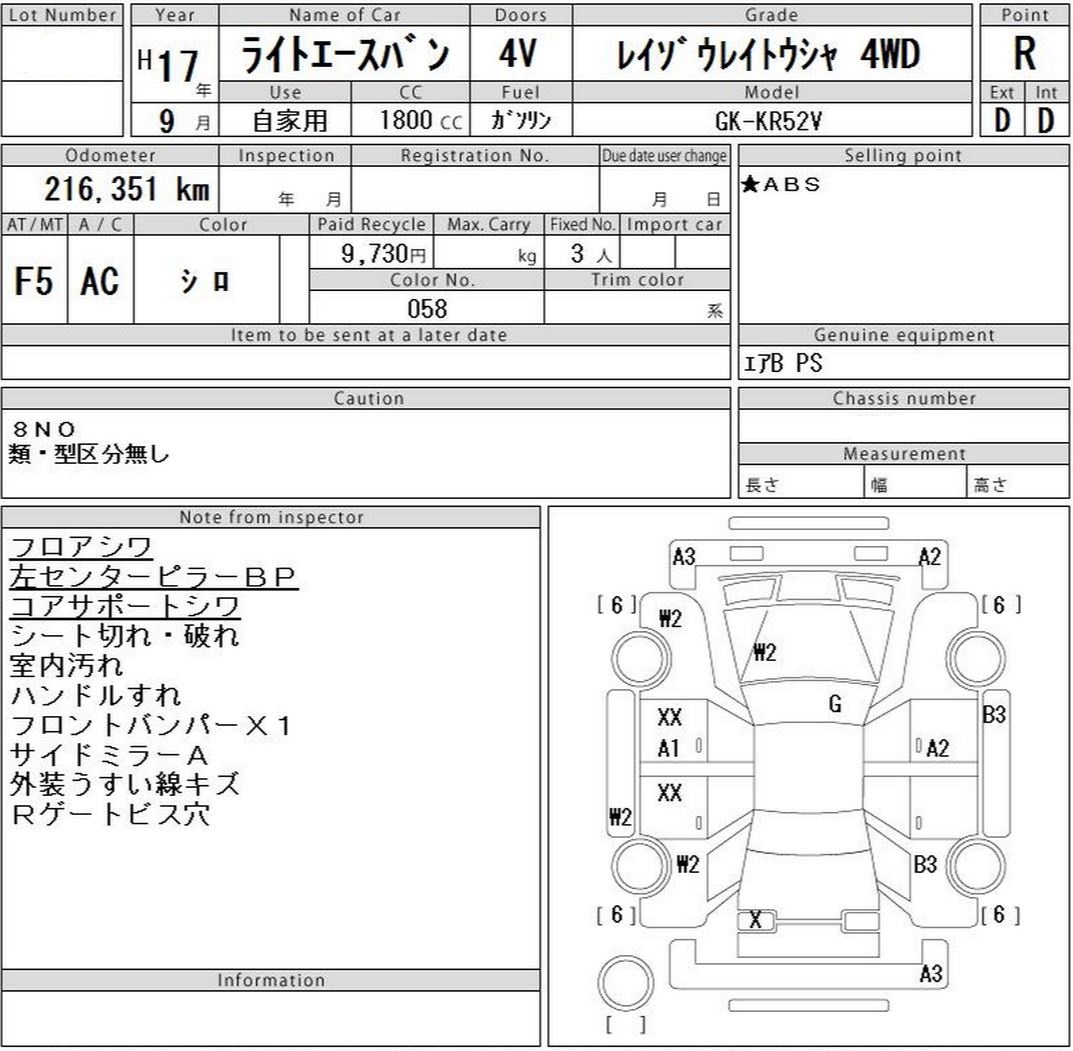Click the color number 058
Image resolution: width=1073 pixels, height=1051 pixels.
point(427,309)
